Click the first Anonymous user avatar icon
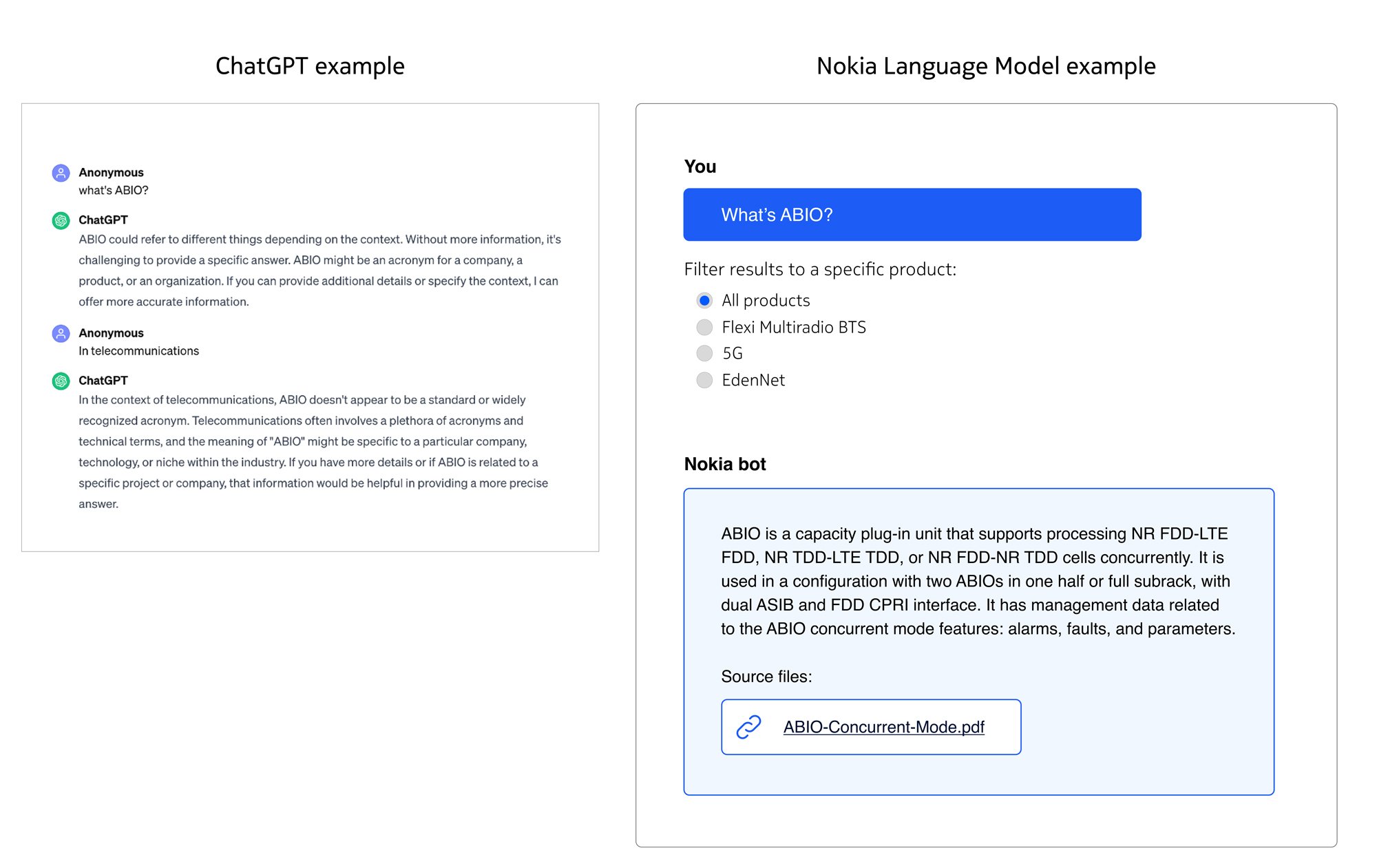This screenshot has width=1377, height=868. point(61,173)
